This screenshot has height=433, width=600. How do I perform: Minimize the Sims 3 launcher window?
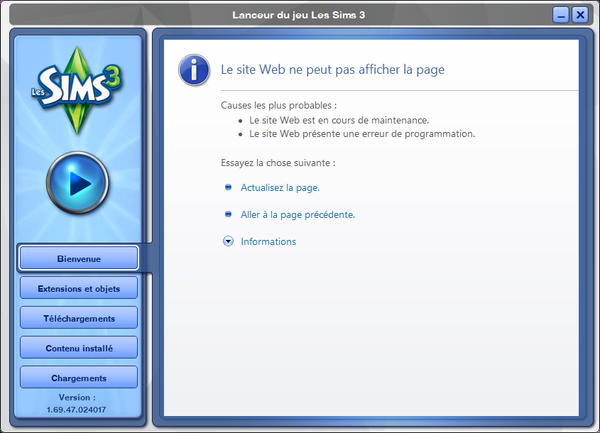(561, 15)
